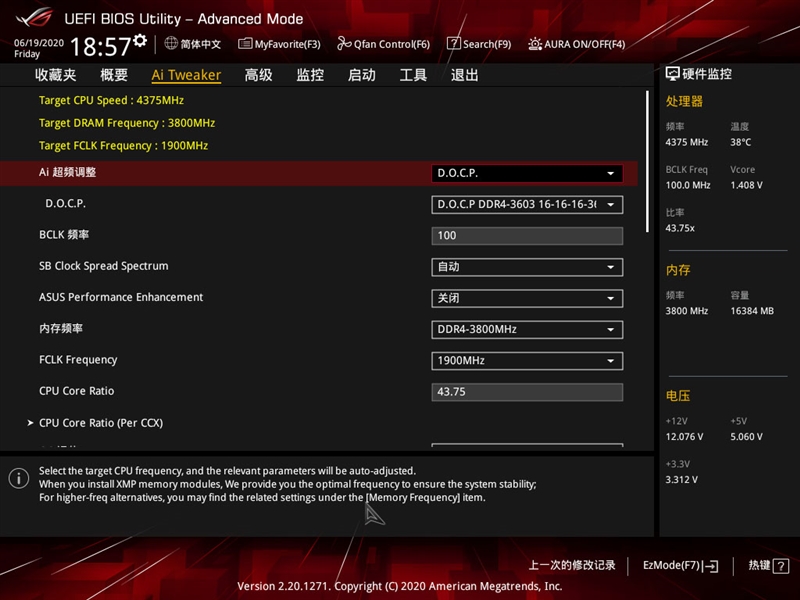This screenshot has width=800, height=600.
Task: Open the SB Clock Spread Spectrum dropdown
Action: tap(528, 267)
